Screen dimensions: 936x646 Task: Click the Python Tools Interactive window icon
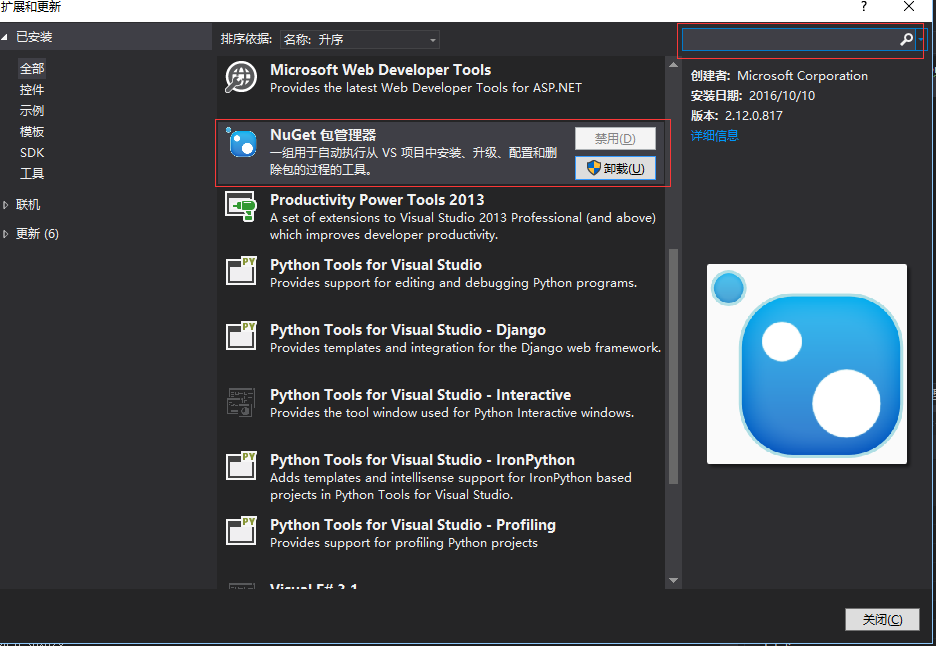tap(240, 401)
